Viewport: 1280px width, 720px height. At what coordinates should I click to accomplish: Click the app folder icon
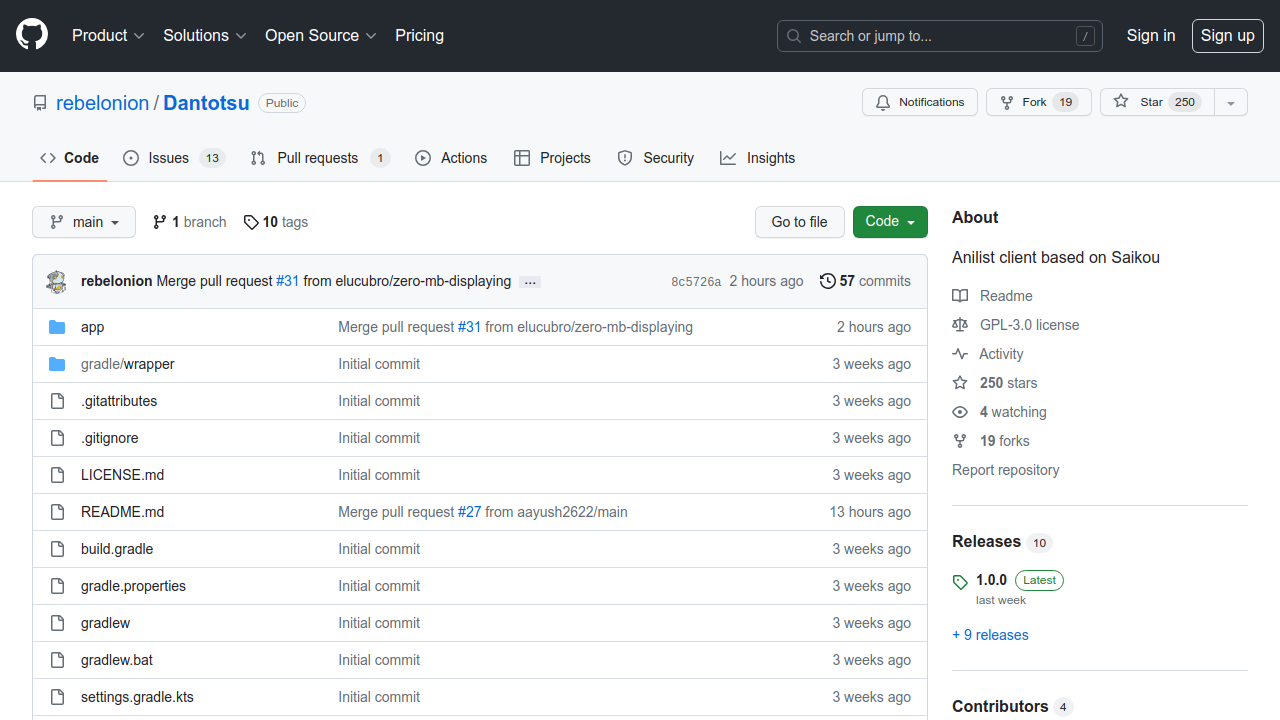(x=57, y=327)
